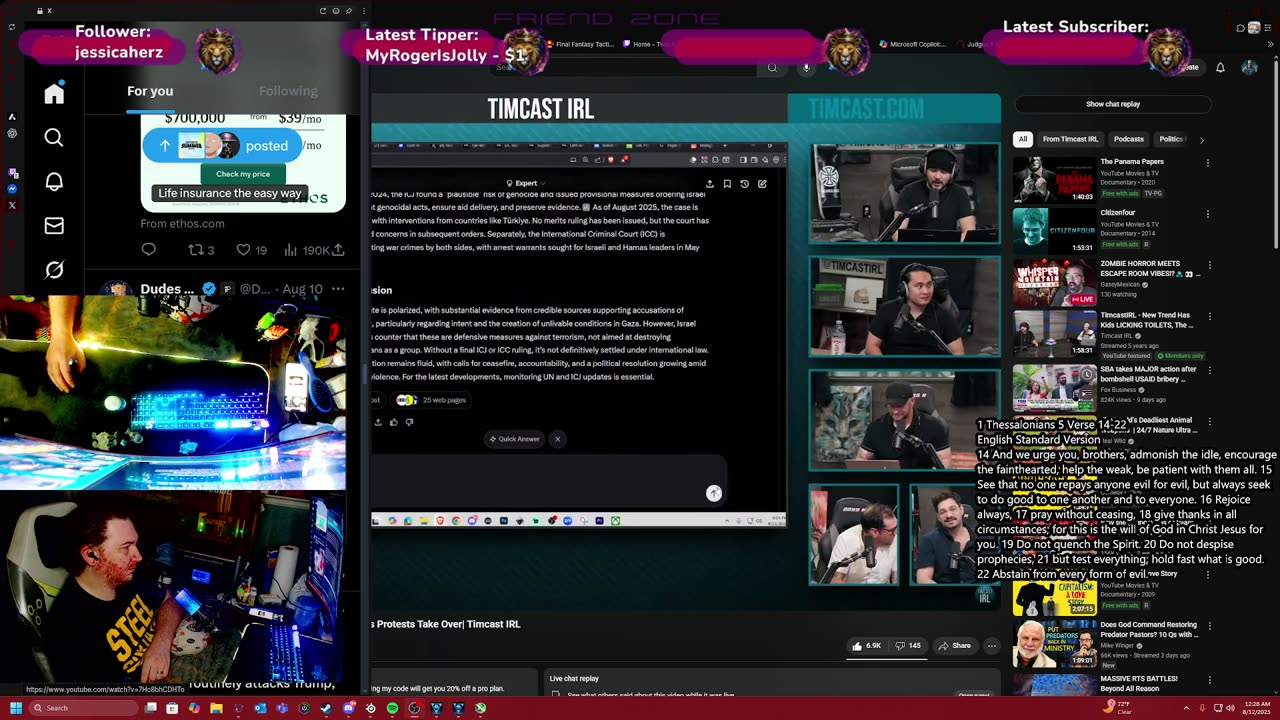The height and width of the screenshot is (720, 1280).
Task: Open X notifications bell
Action: 54,181
